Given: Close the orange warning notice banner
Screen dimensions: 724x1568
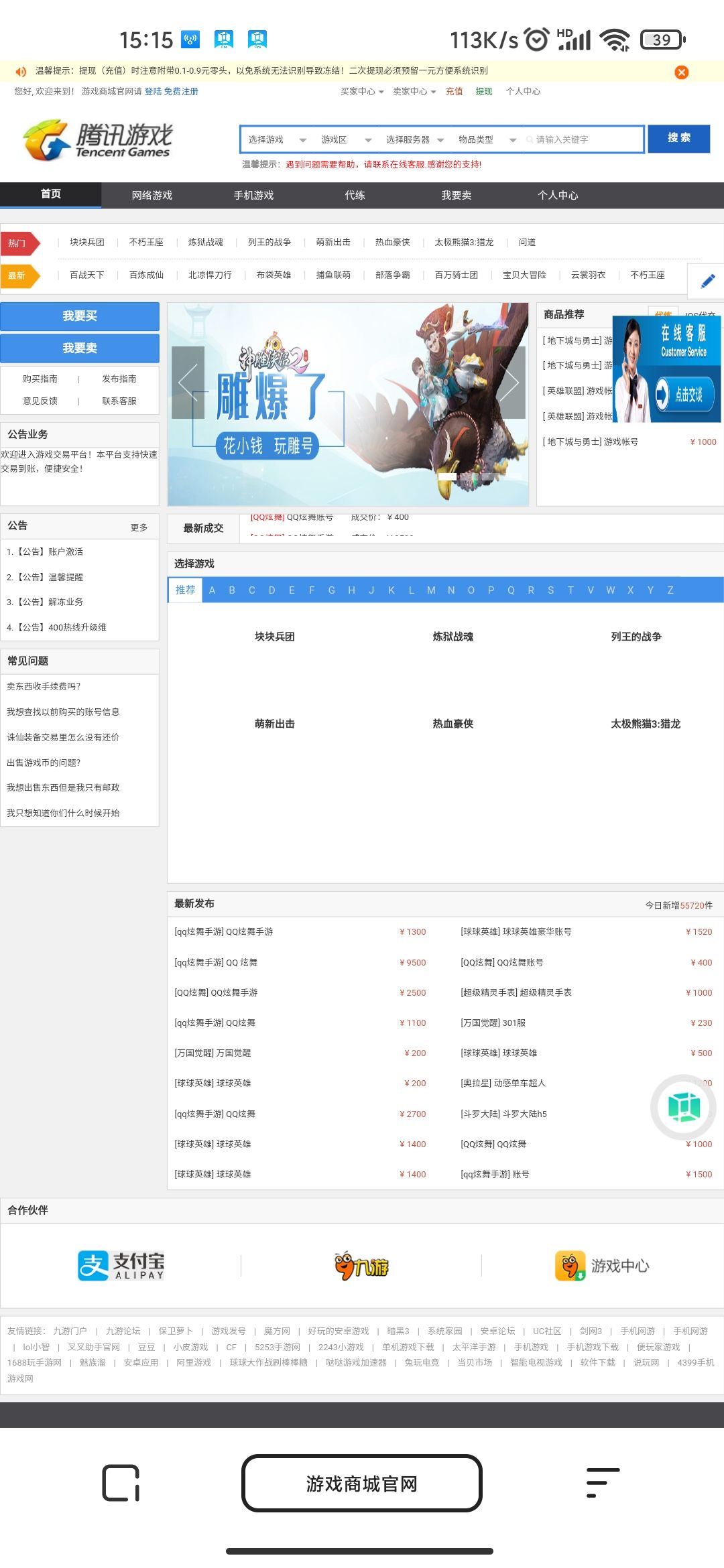Looking at the screenshot, I should [x=681, y=72].
